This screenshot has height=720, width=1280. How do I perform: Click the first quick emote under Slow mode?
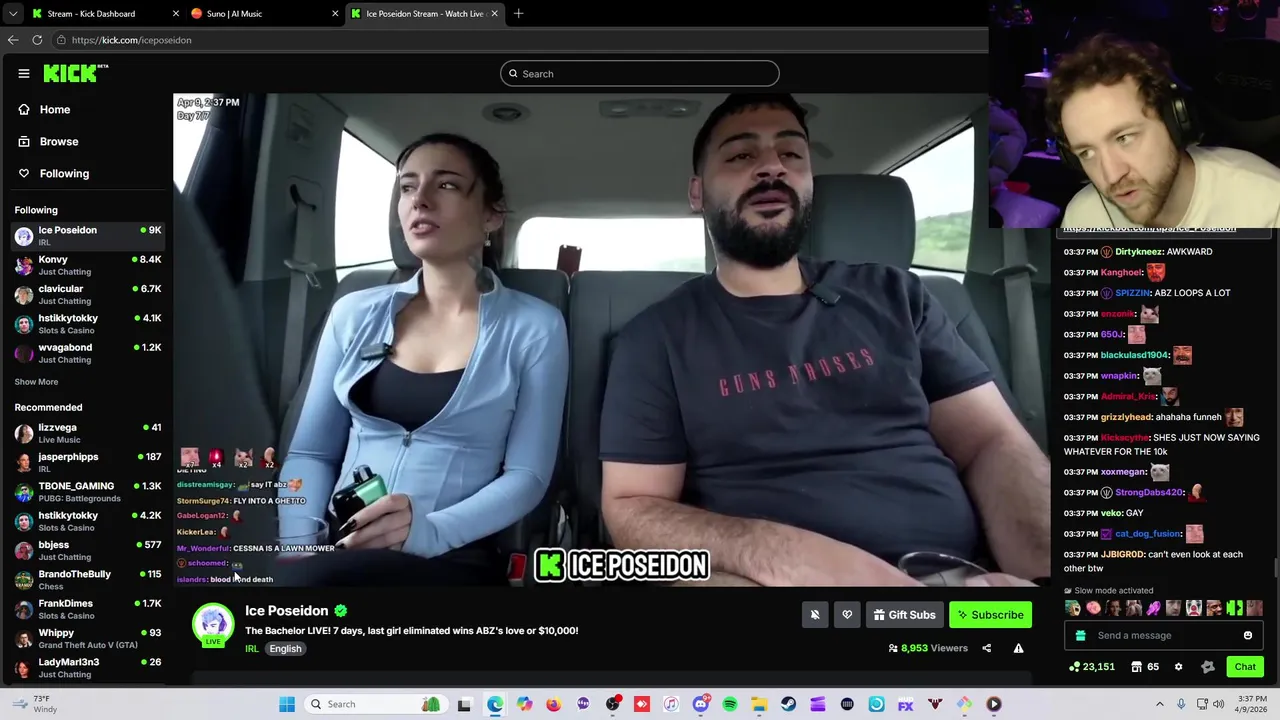pyautogui.click(x=1073, y=608)
